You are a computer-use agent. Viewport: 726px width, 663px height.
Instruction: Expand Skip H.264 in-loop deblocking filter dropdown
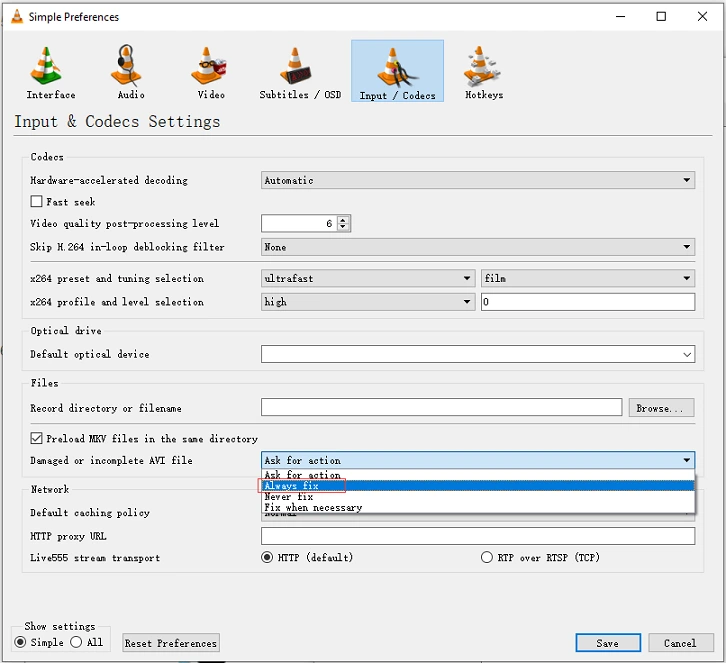(477, 247)
